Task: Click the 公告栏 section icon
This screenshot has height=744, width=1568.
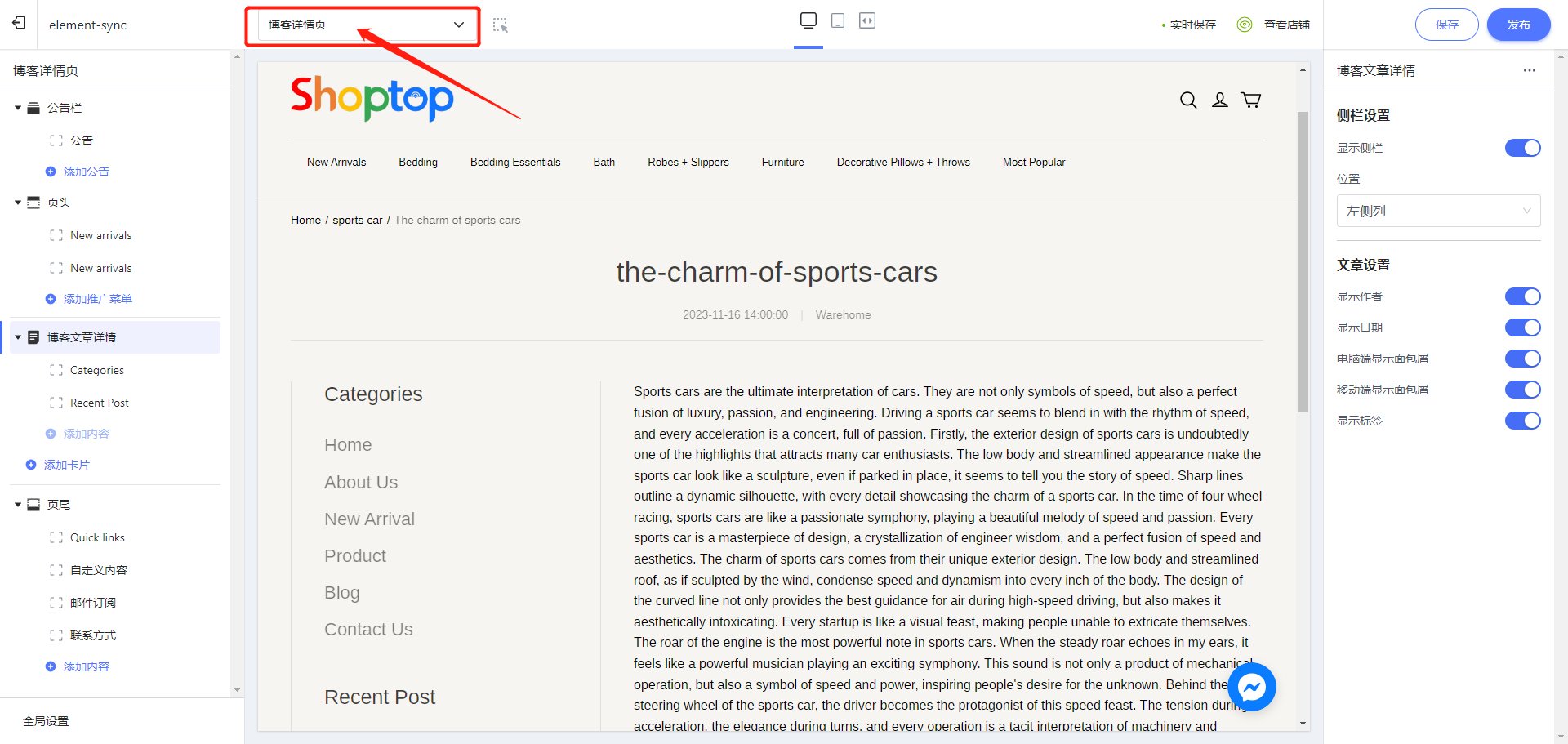Action: (33, 108)
